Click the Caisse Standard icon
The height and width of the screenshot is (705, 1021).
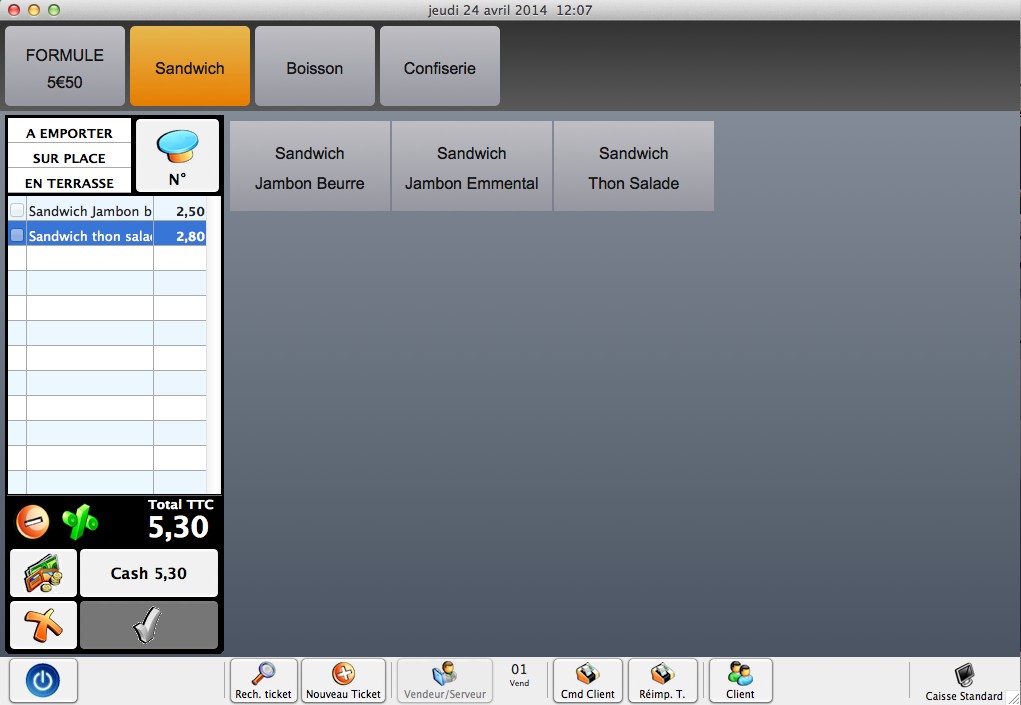(964, 680)
